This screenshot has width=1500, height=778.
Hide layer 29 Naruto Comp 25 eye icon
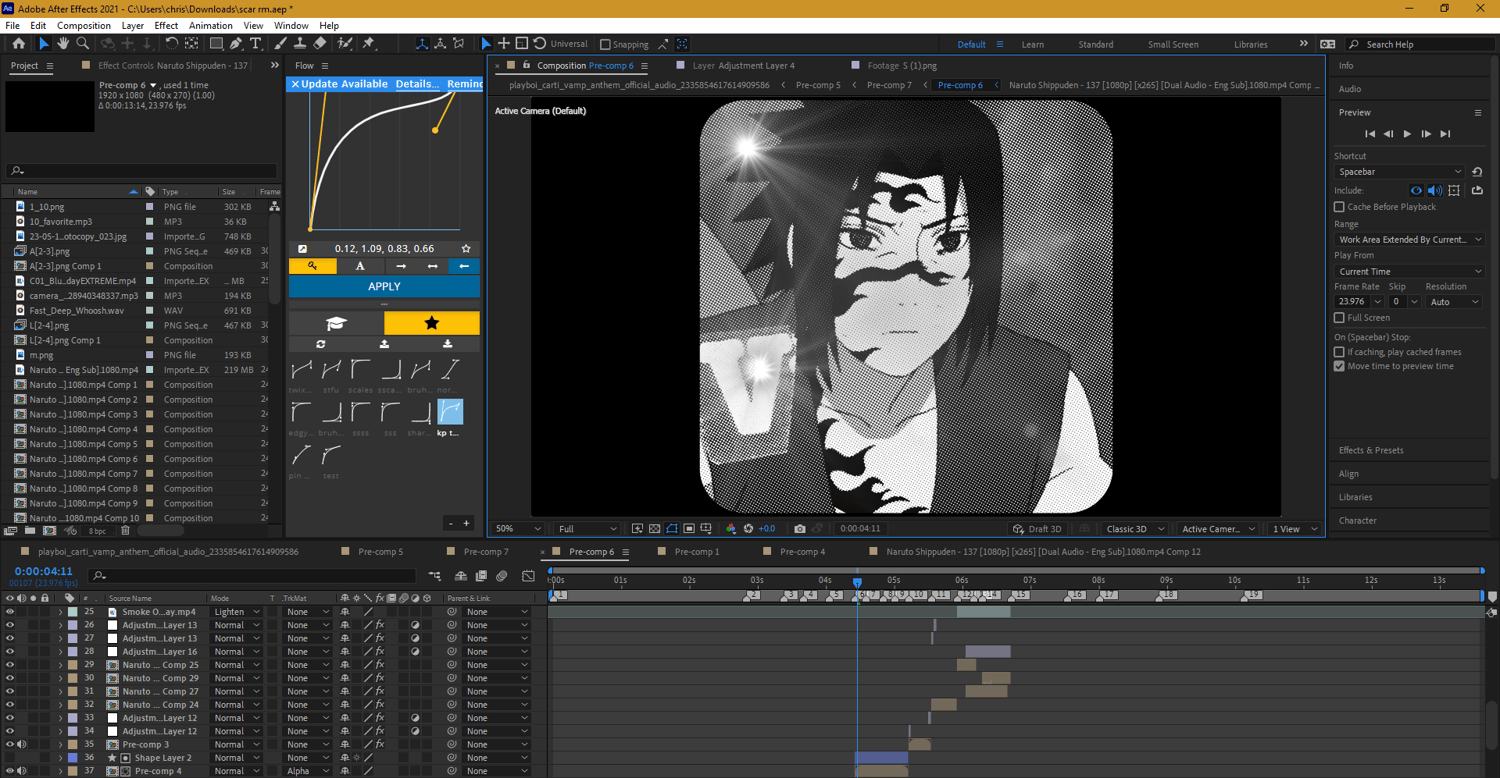(10, 665)
